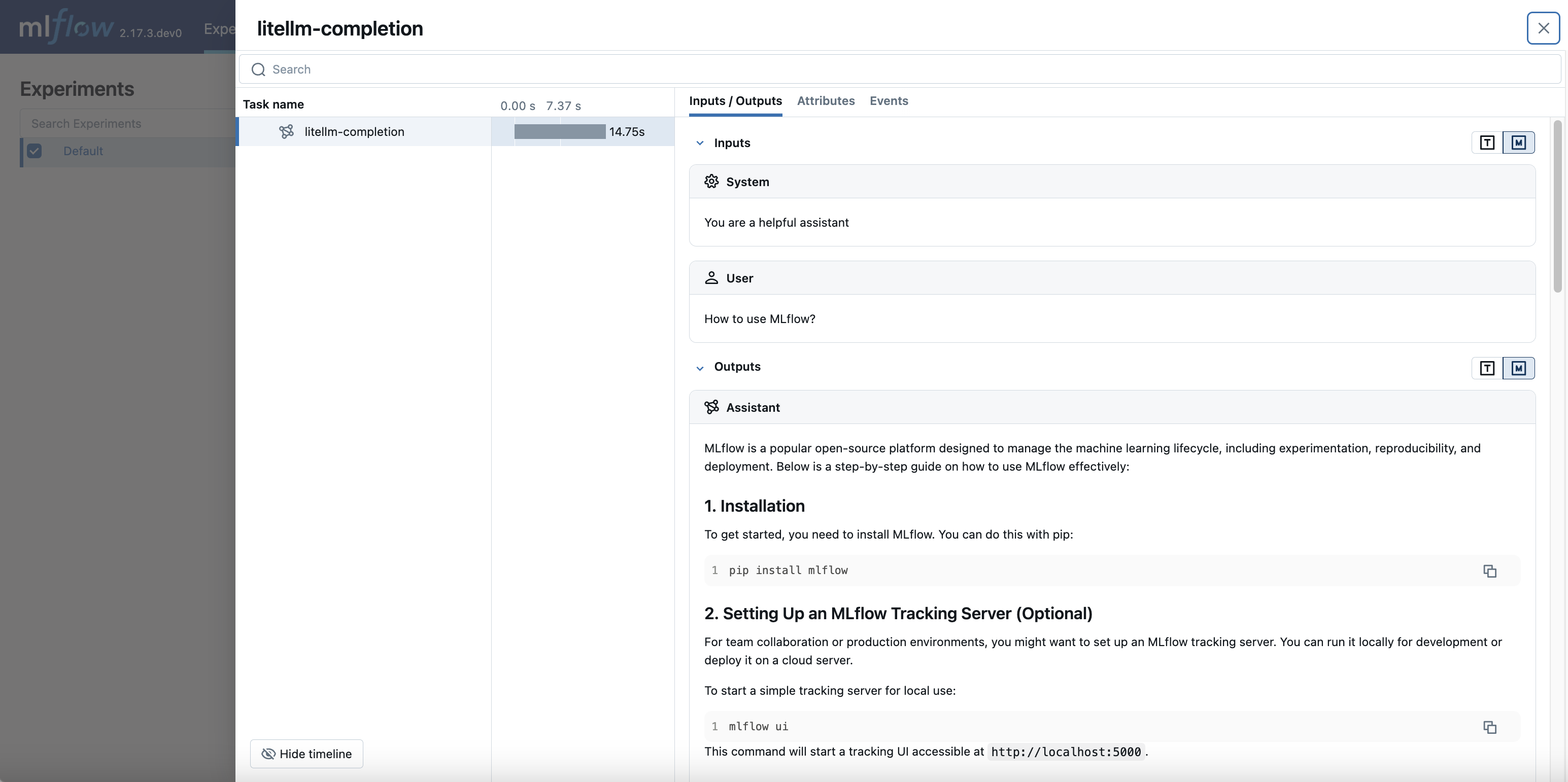Click the User person icon
The image size is (1568, 782).
[711, 278]
